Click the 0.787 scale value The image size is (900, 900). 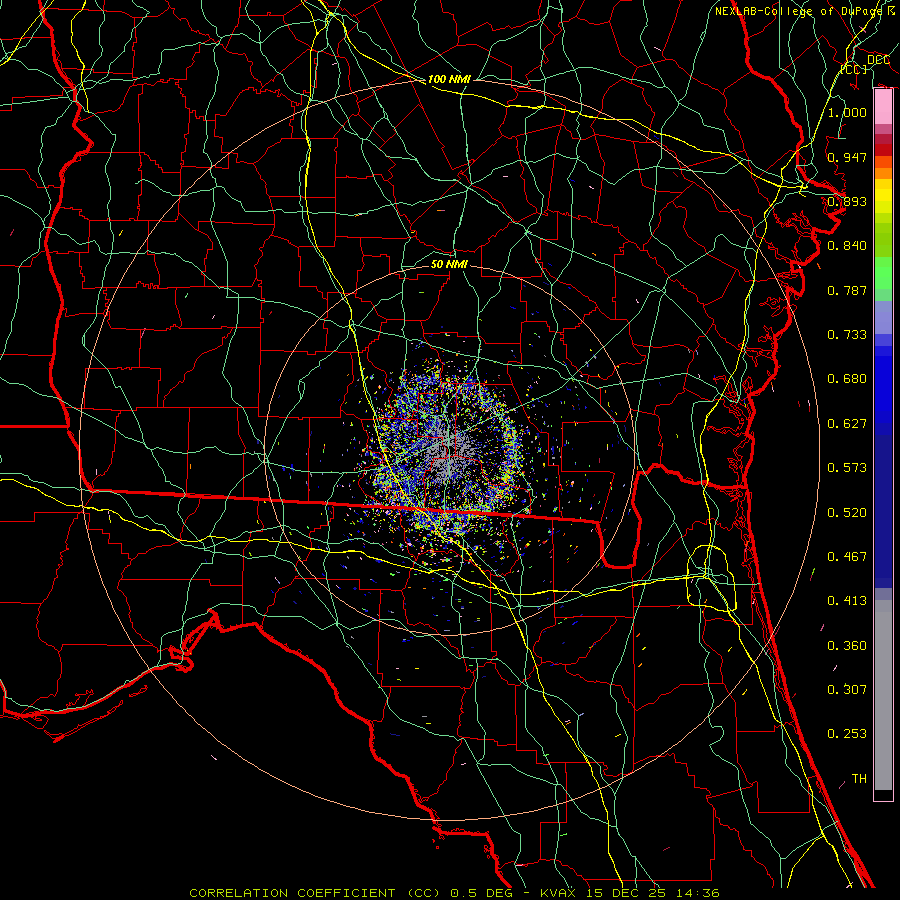pyautogui.click(x=847, y=290)
